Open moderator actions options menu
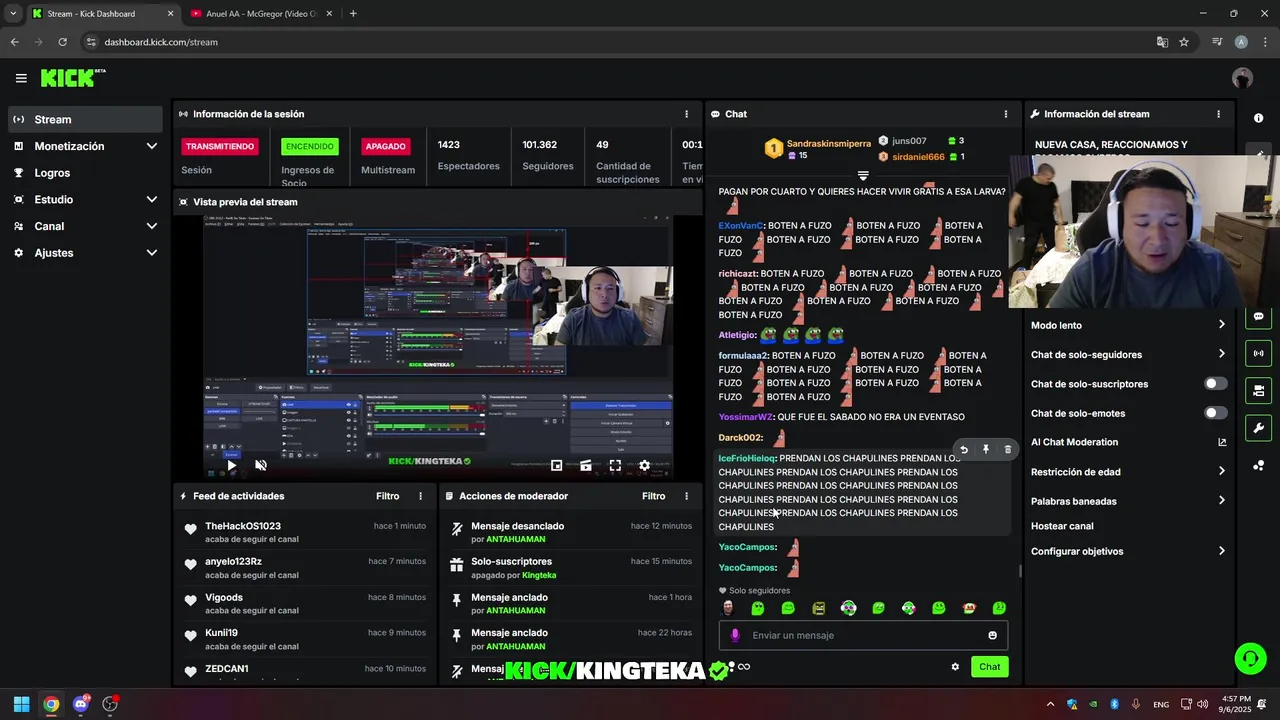 tap(686, 496)
